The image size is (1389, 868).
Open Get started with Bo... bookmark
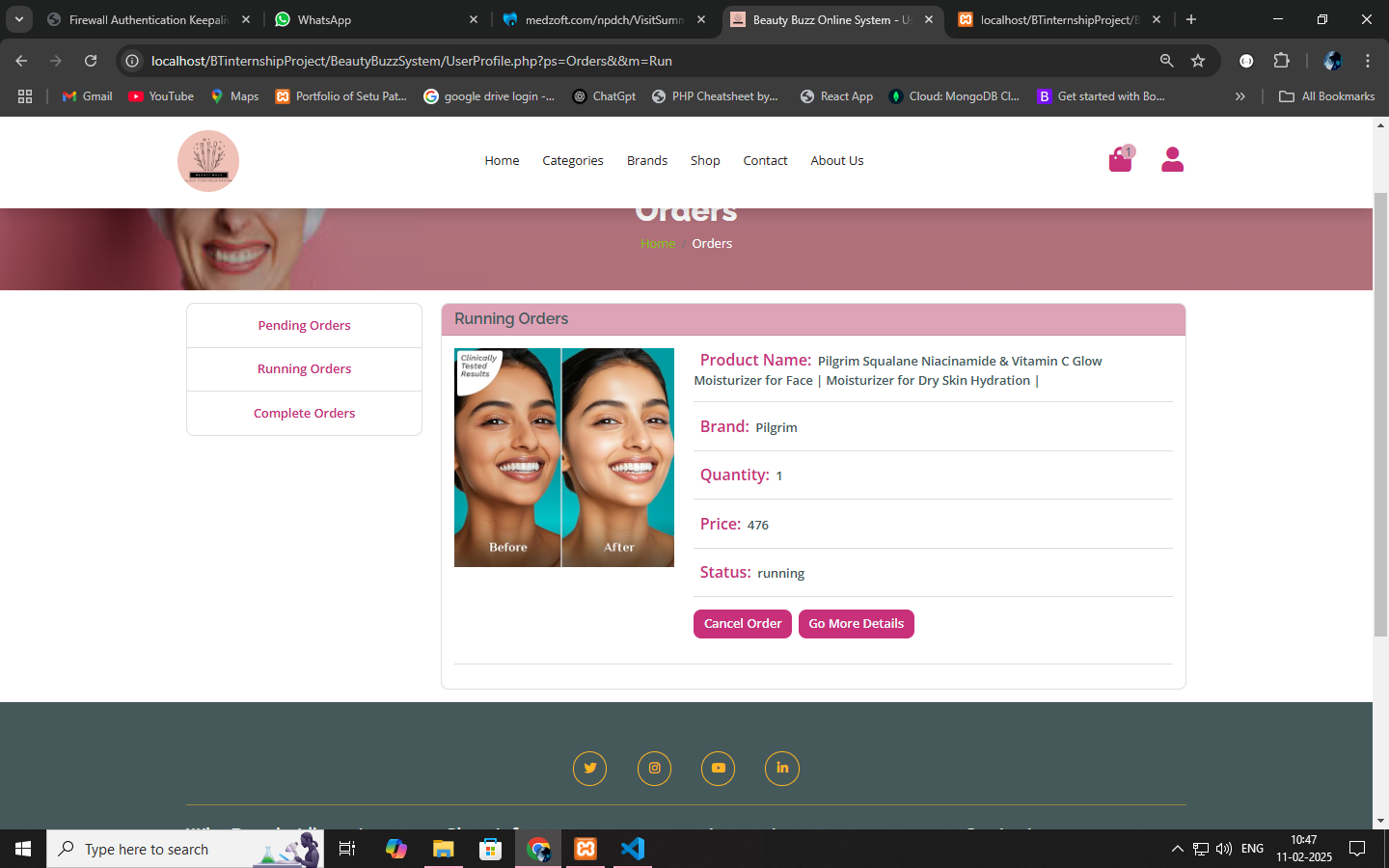[1102, 96]
